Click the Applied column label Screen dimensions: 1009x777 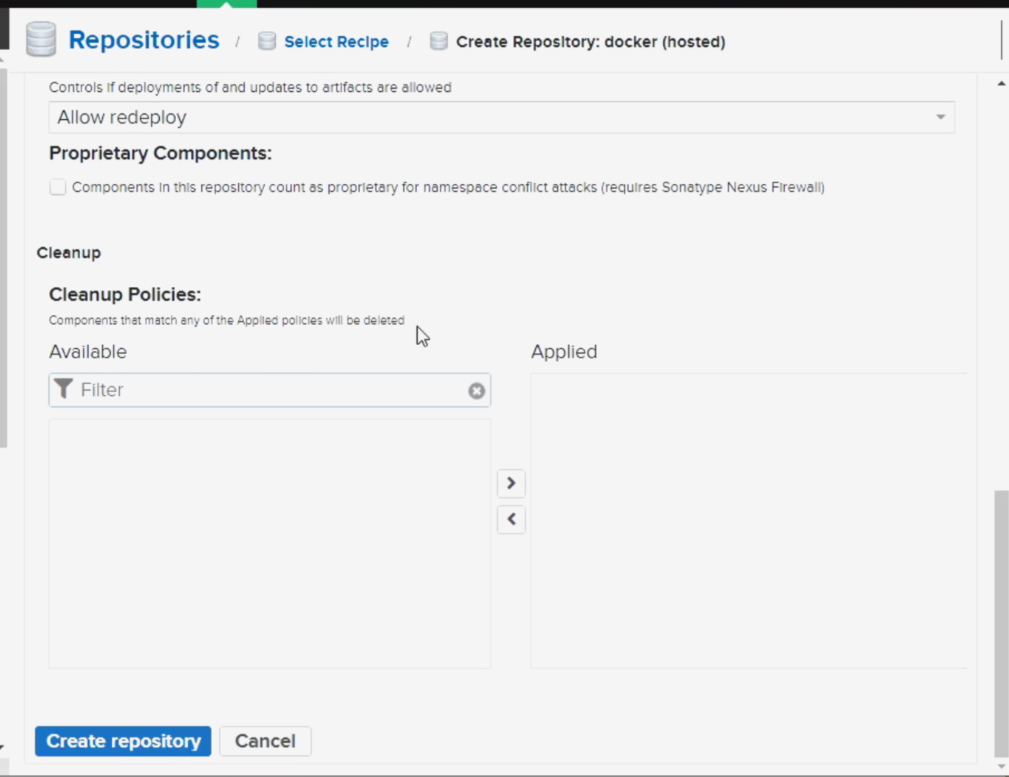(564, 351)
